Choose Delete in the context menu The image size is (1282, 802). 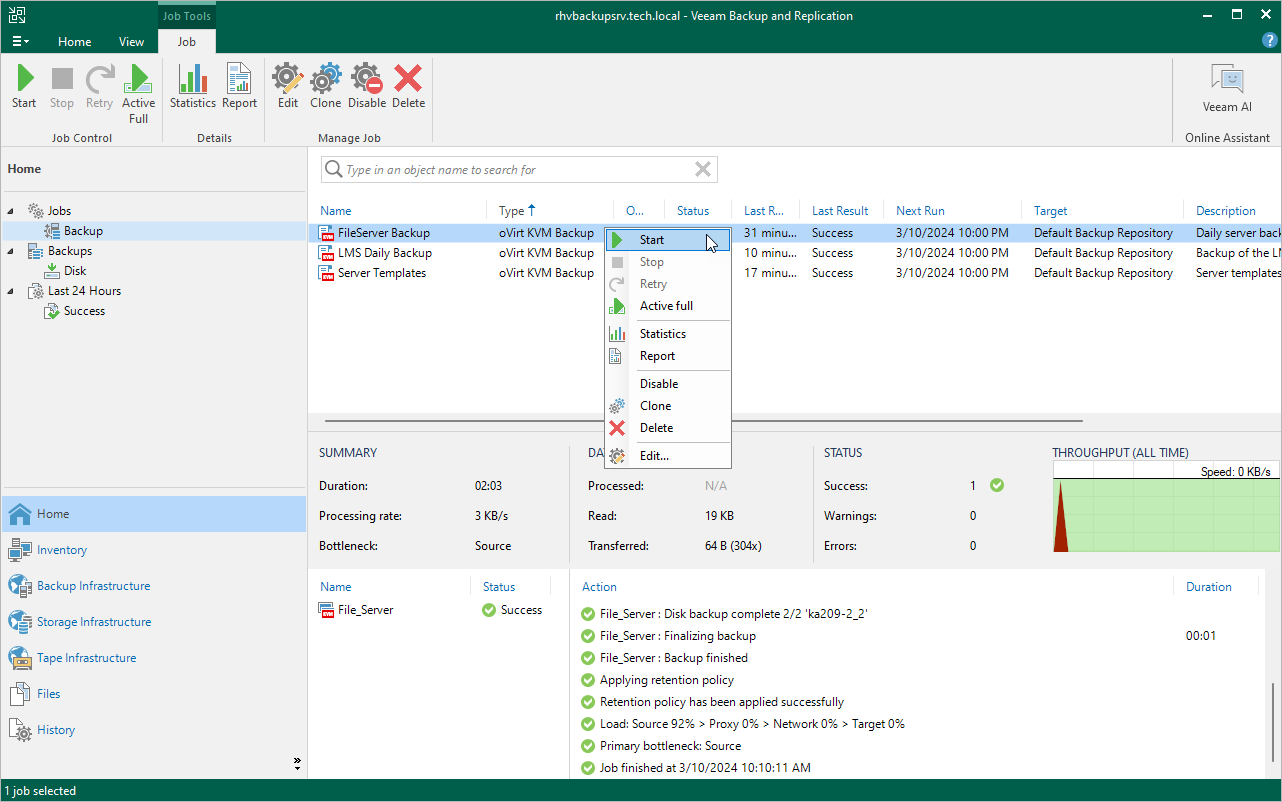coord(668,428)
